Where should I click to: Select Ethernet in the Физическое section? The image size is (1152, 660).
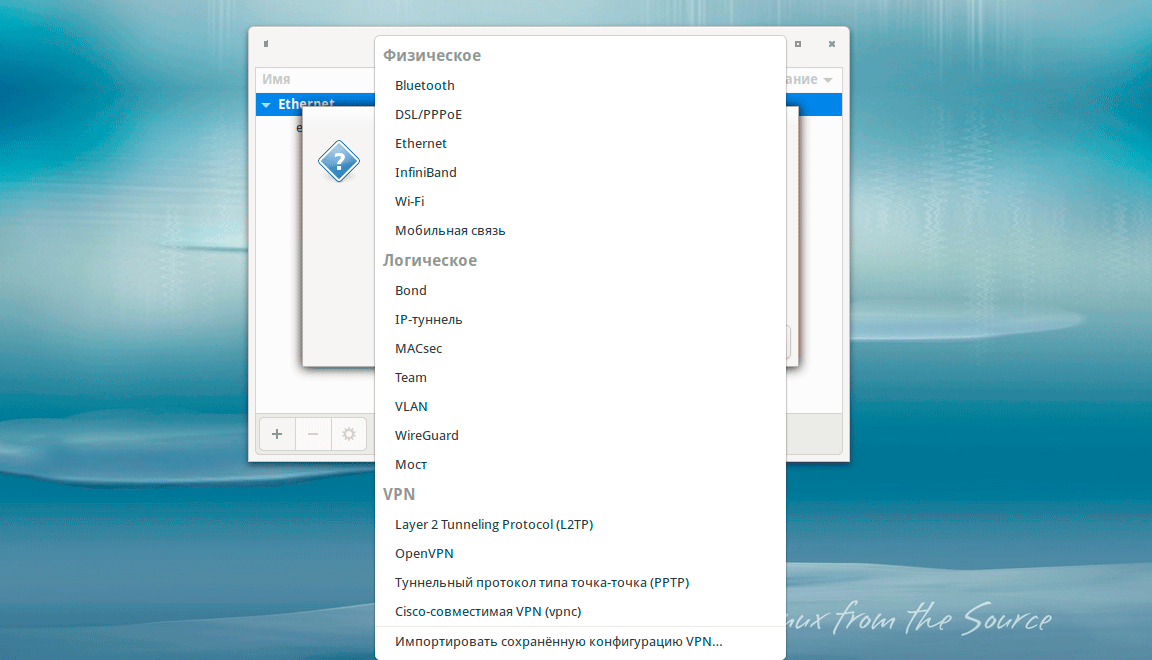click(x=580, y=143)
